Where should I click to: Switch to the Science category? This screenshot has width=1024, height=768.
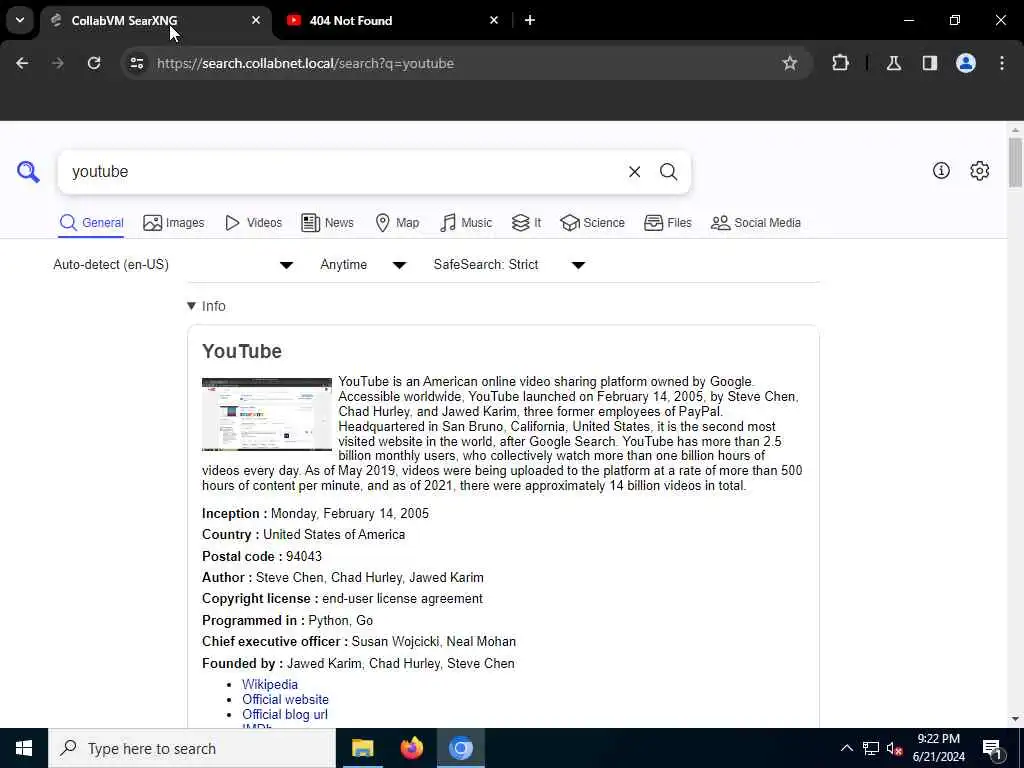coord(592,223)
